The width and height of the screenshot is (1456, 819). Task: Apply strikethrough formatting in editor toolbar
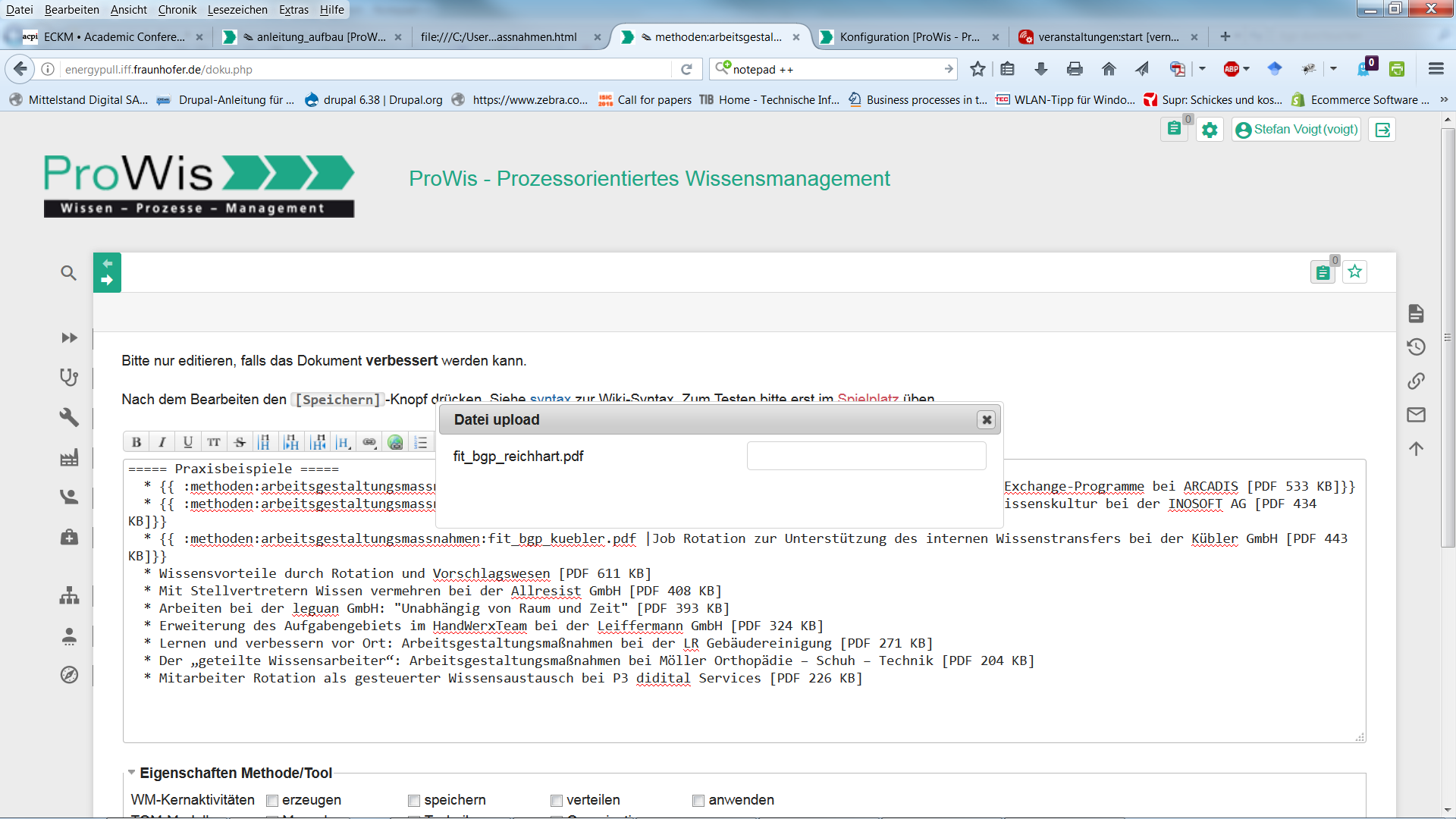point(240,442)
